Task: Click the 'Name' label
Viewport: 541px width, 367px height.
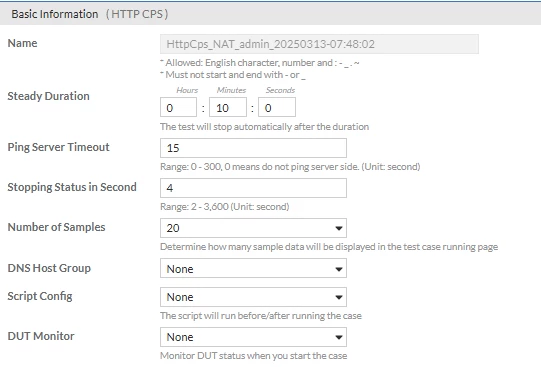Action: click(22, 43)
